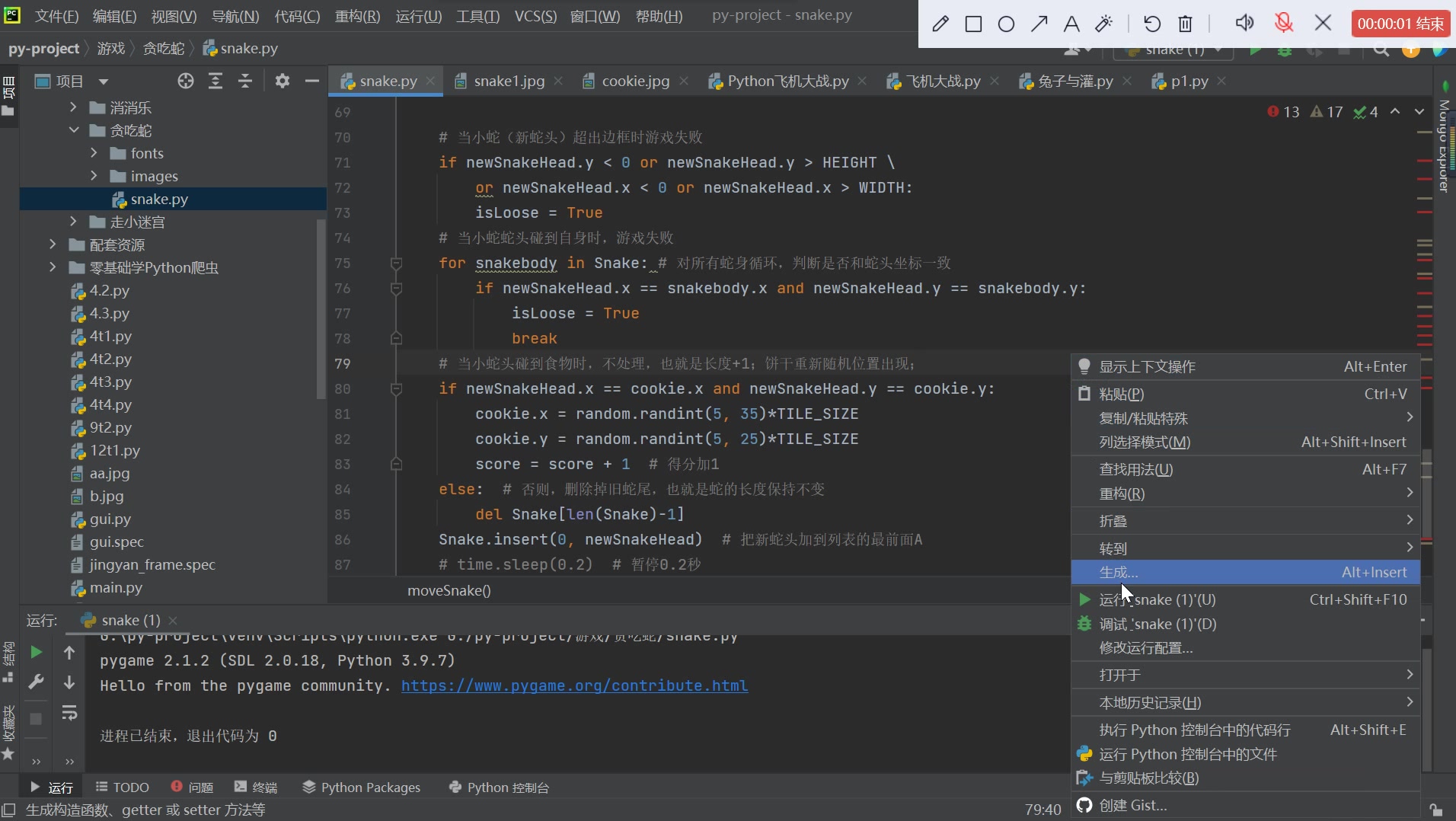
Task: Open the pygame contribute link
Action: pos(574,685)
